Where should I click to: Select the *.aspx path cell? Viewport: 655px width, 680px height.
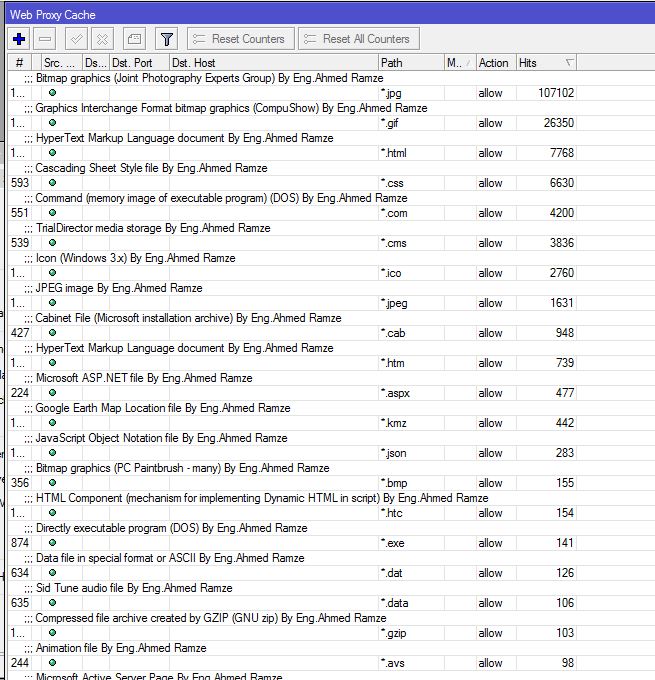(411, 393)
